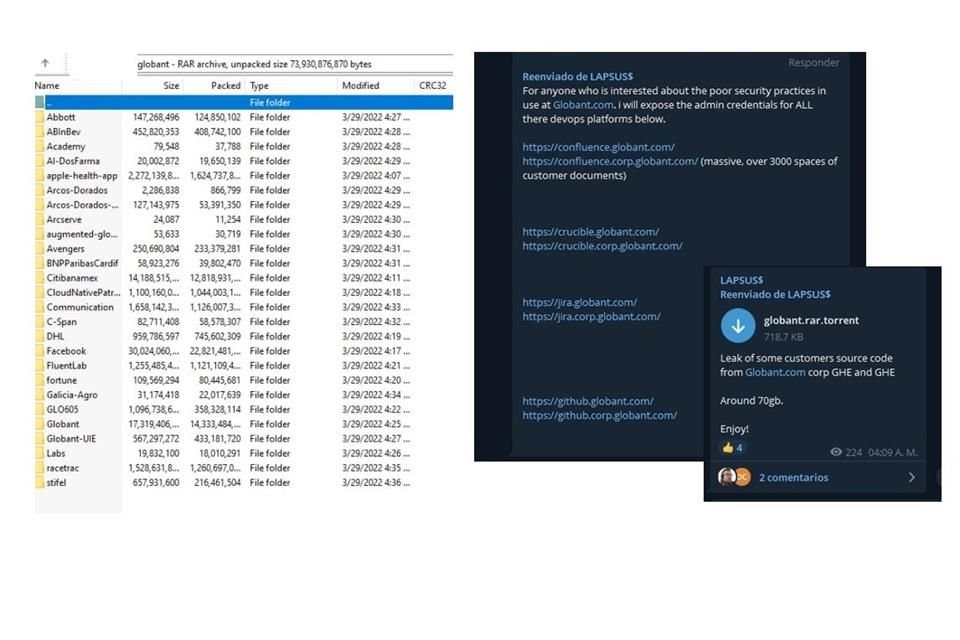Click the DHL folder icon

click(40, 337)
